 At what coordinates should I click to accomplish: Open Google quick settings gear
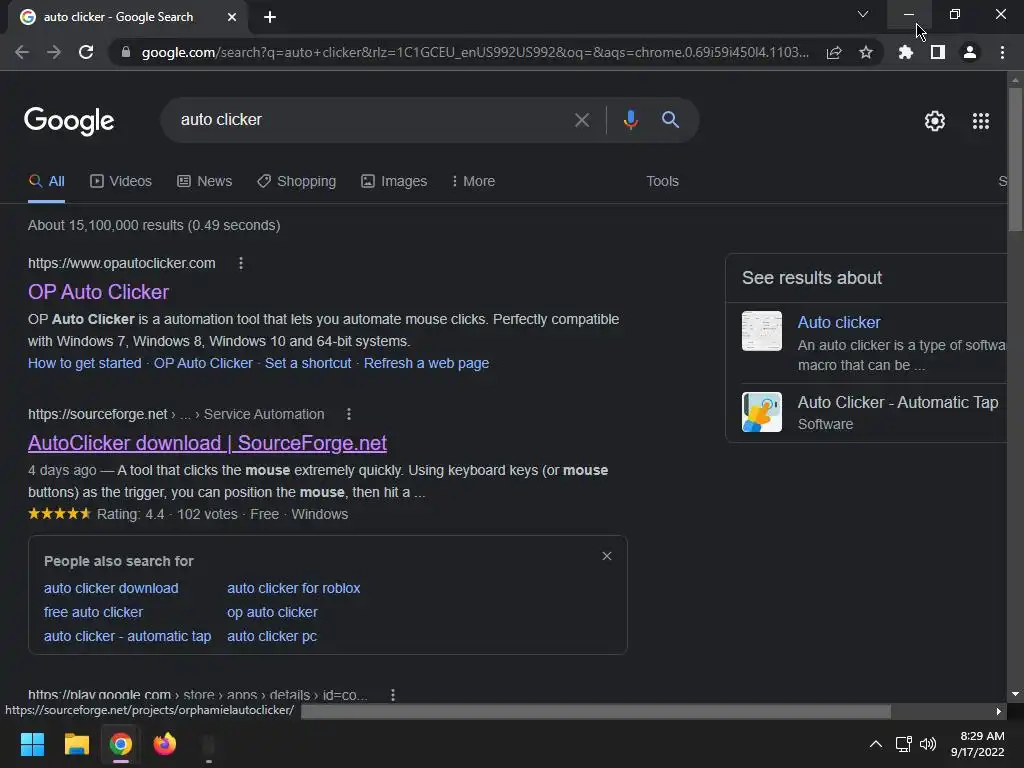(x=935, y=121)
